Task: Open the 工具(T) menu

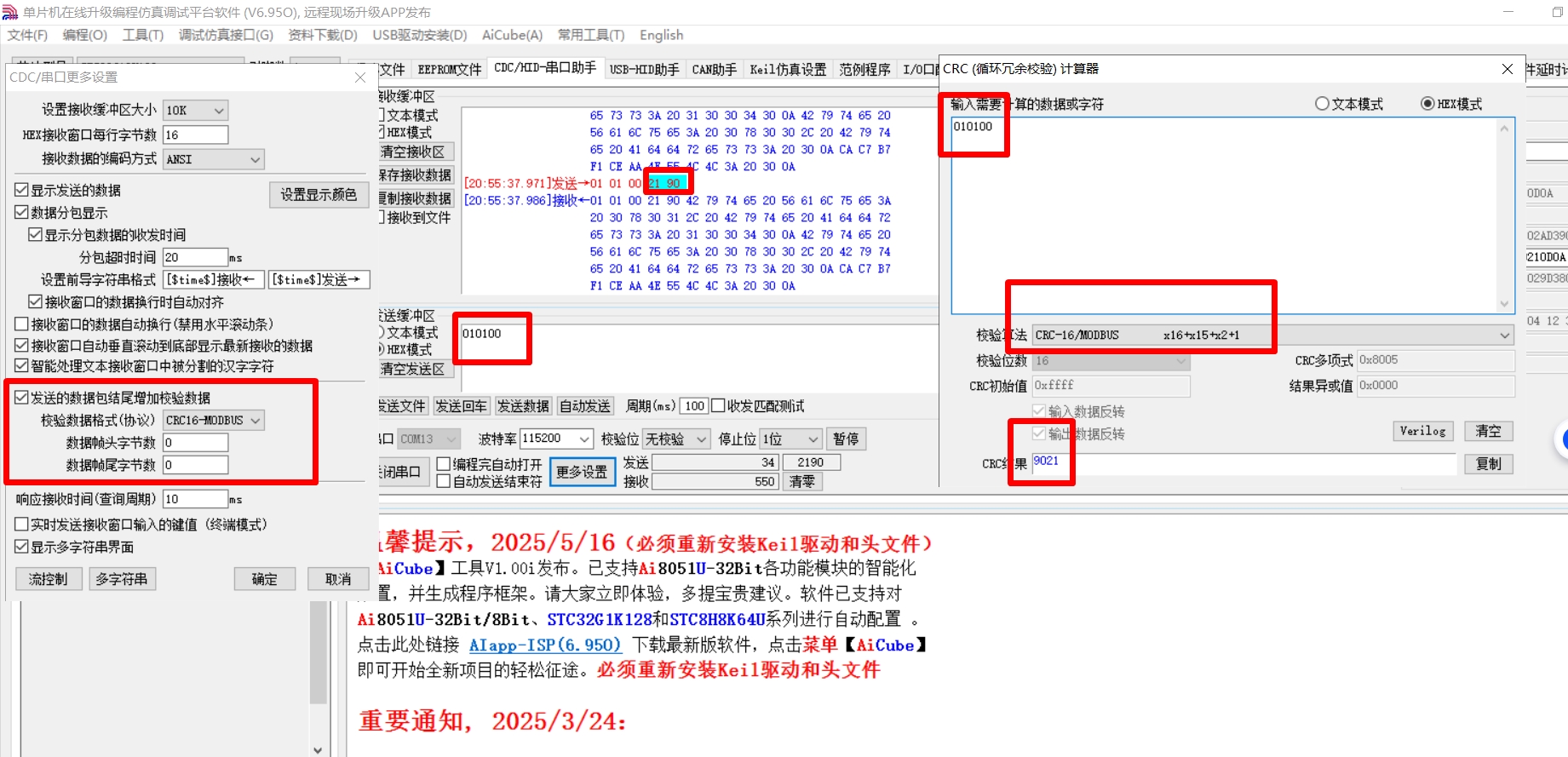Action: pyautogui.click(x=142, y=35)
